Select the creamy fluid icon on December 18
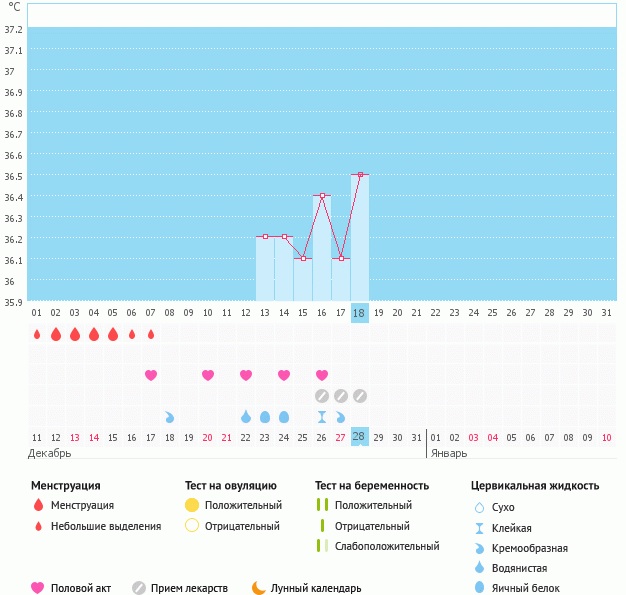 pyautogui.click(x=170, y=416)
